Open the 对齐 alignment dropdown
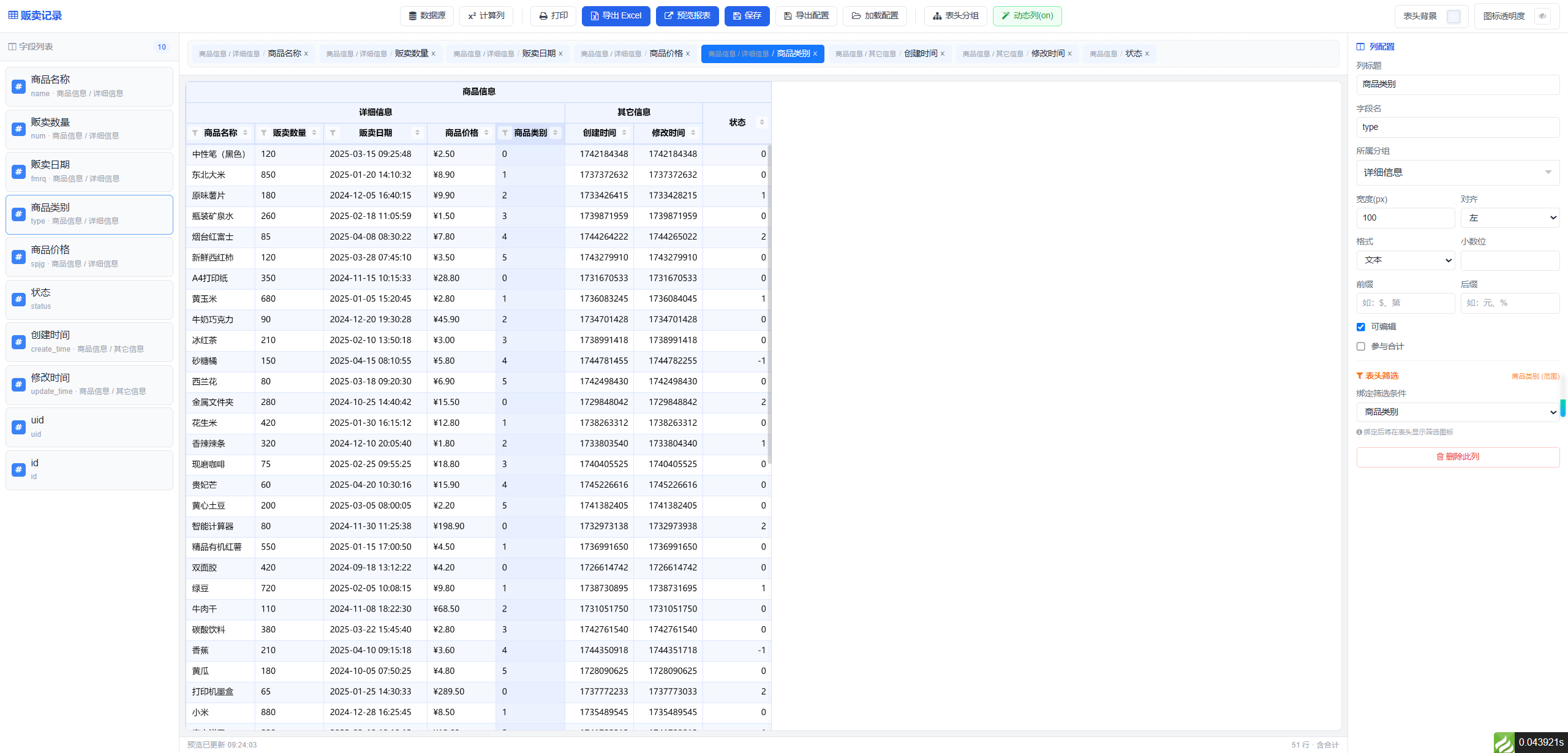The width and height of the screenshot is (1568, 753). [1510, 218]
